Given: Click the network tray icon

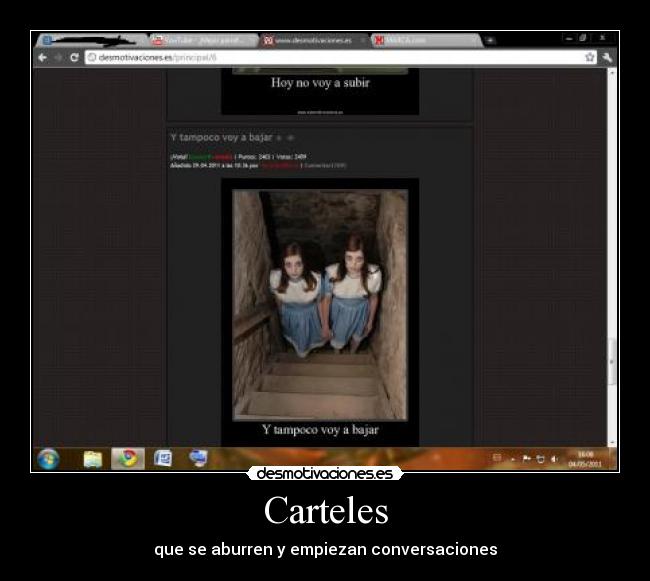Looking at the screenshot, I should 540,459.
